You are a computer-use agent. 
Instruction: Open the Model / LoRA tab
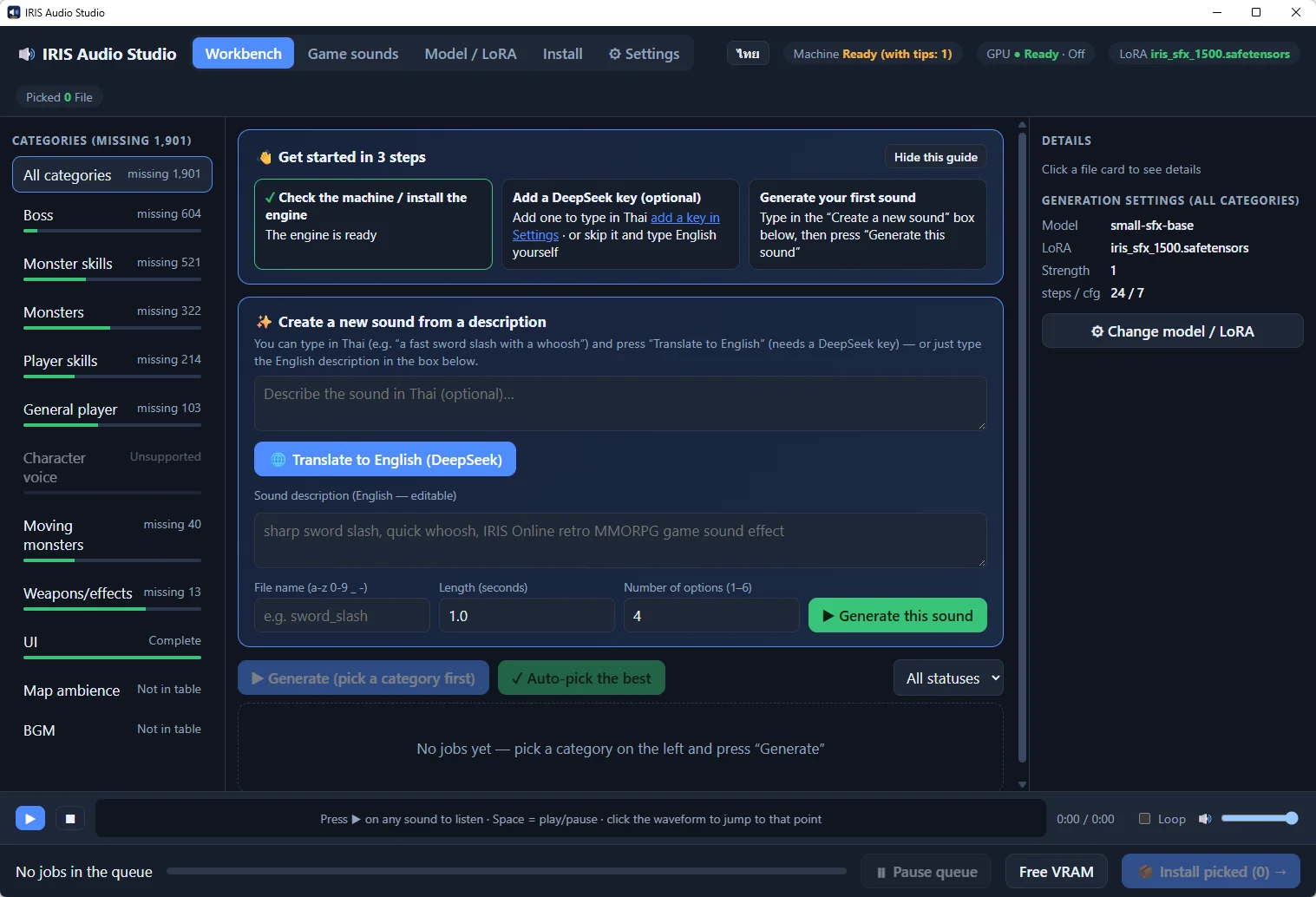point(470,54)
